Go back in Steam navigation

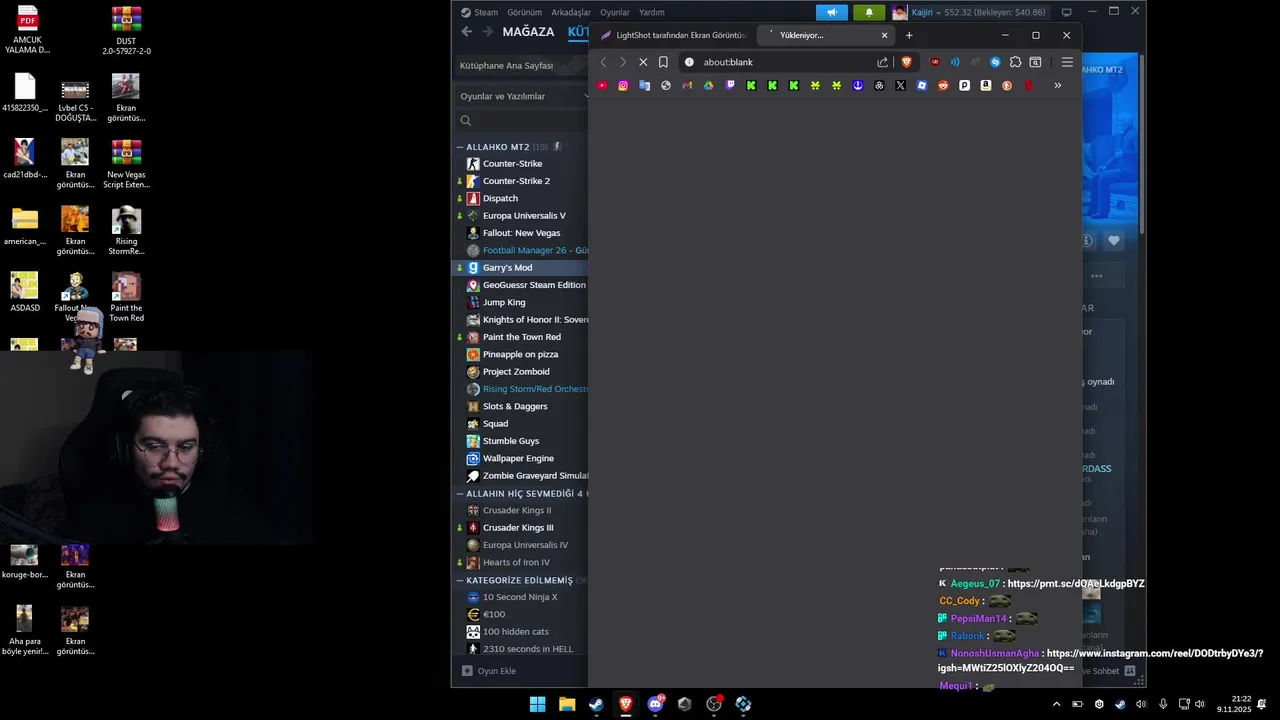pyautogui.click(x=466, y=32)
